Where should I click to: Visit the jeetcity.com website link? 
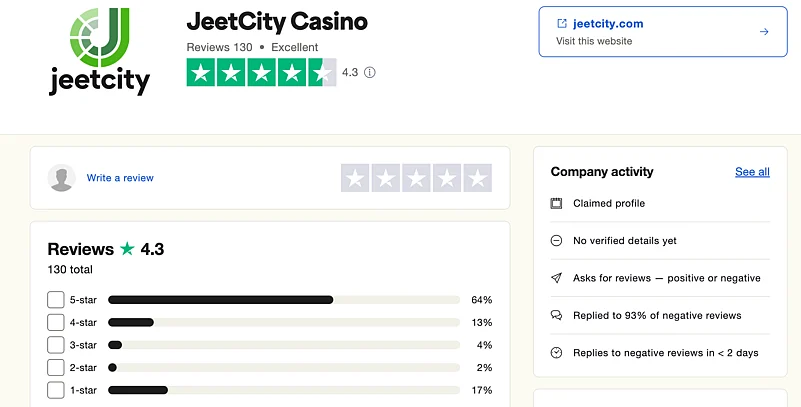pos(608,24)
